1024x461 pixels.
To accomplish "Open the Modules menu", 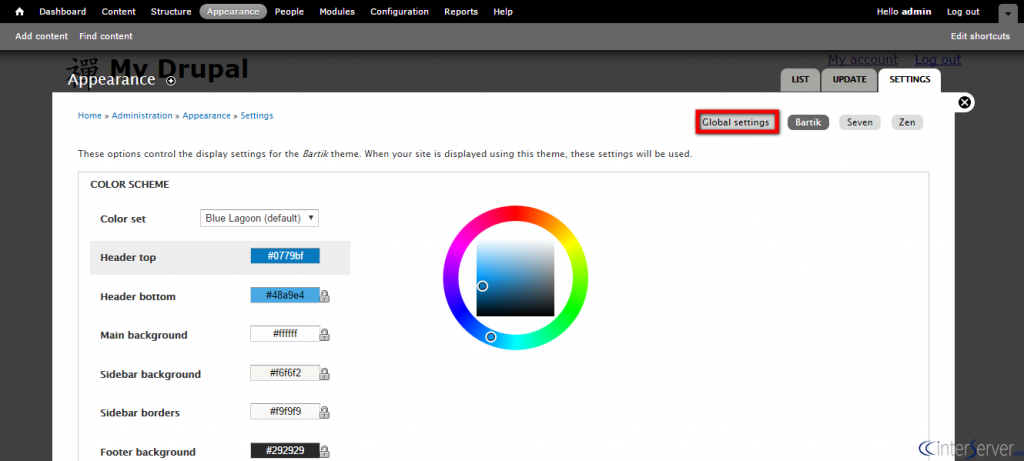I will click(337, 12).
